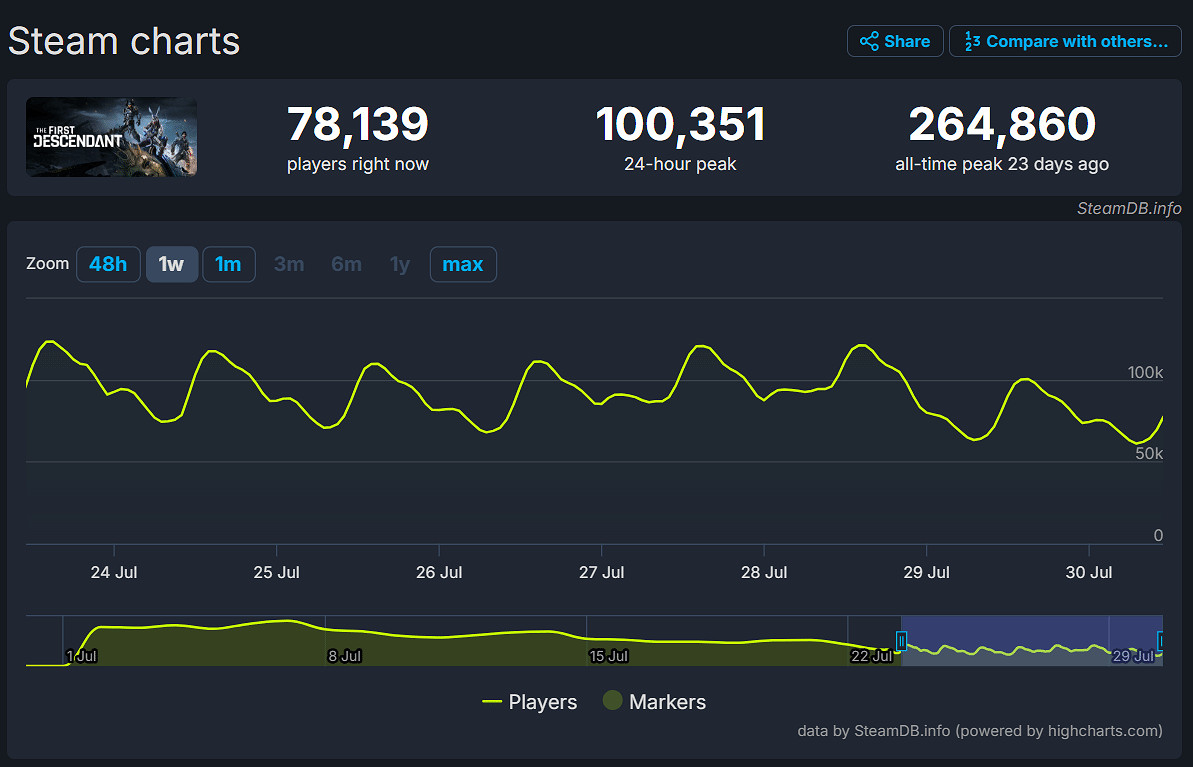
Task: Switch zoom to 1m
Action: click(228, 264)
